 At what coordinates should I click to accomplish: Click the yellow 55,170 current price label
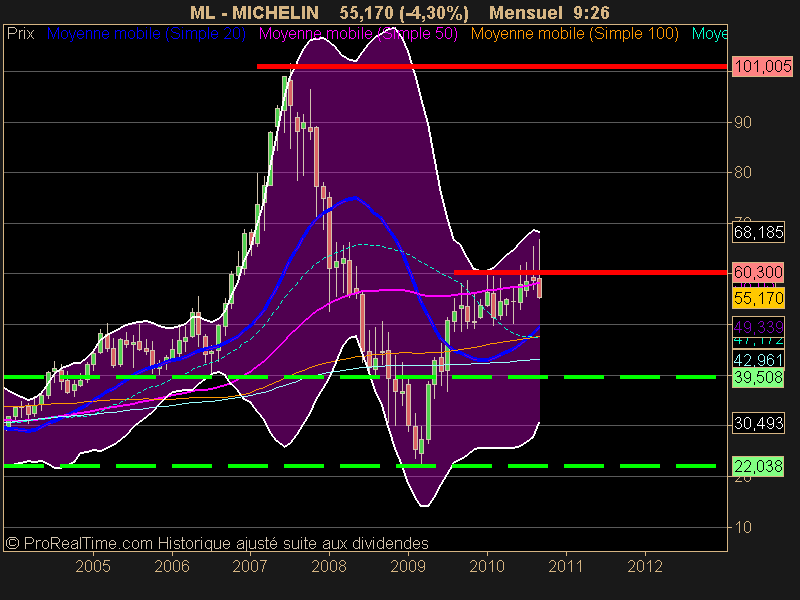758,298
